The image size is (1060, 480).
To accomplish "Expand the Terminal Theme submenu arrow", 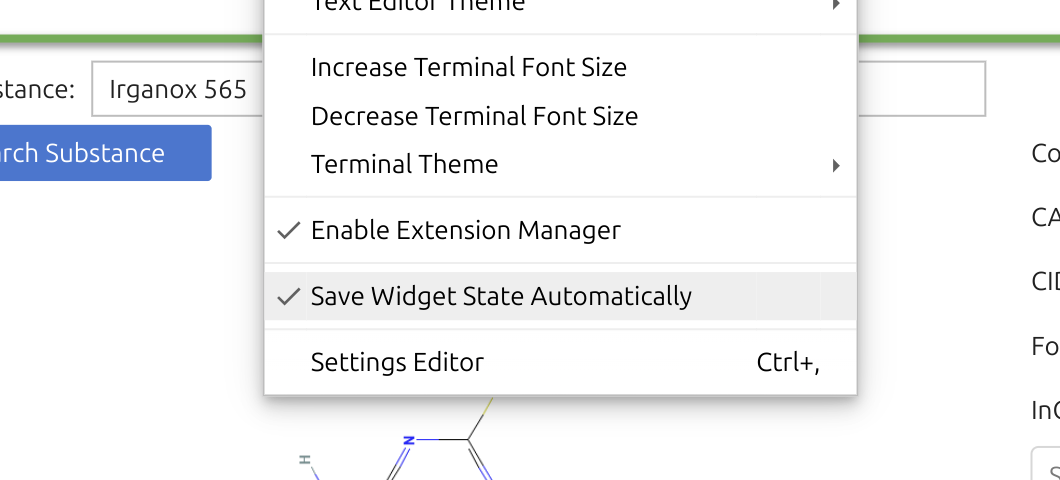I will pyautogui.click(x=836, y=165).
